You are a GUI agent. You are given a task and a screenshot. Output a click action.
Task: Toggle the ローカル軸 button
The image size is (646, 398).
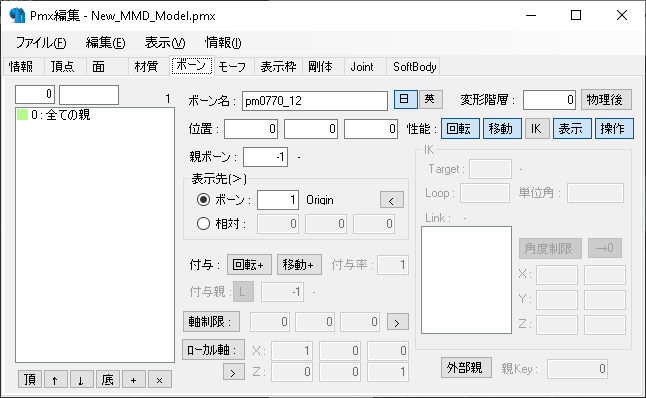point(213,350)
